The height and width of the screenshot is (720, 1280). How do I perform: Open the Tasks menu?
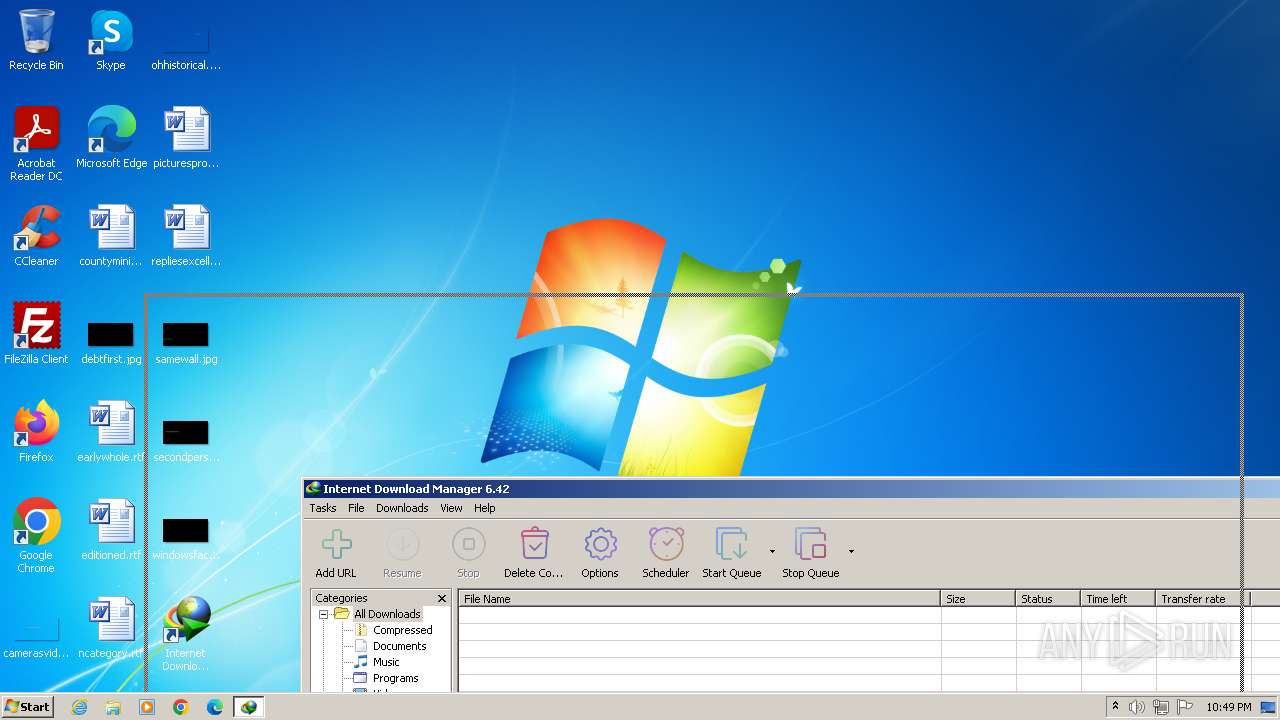click(323, 508)
